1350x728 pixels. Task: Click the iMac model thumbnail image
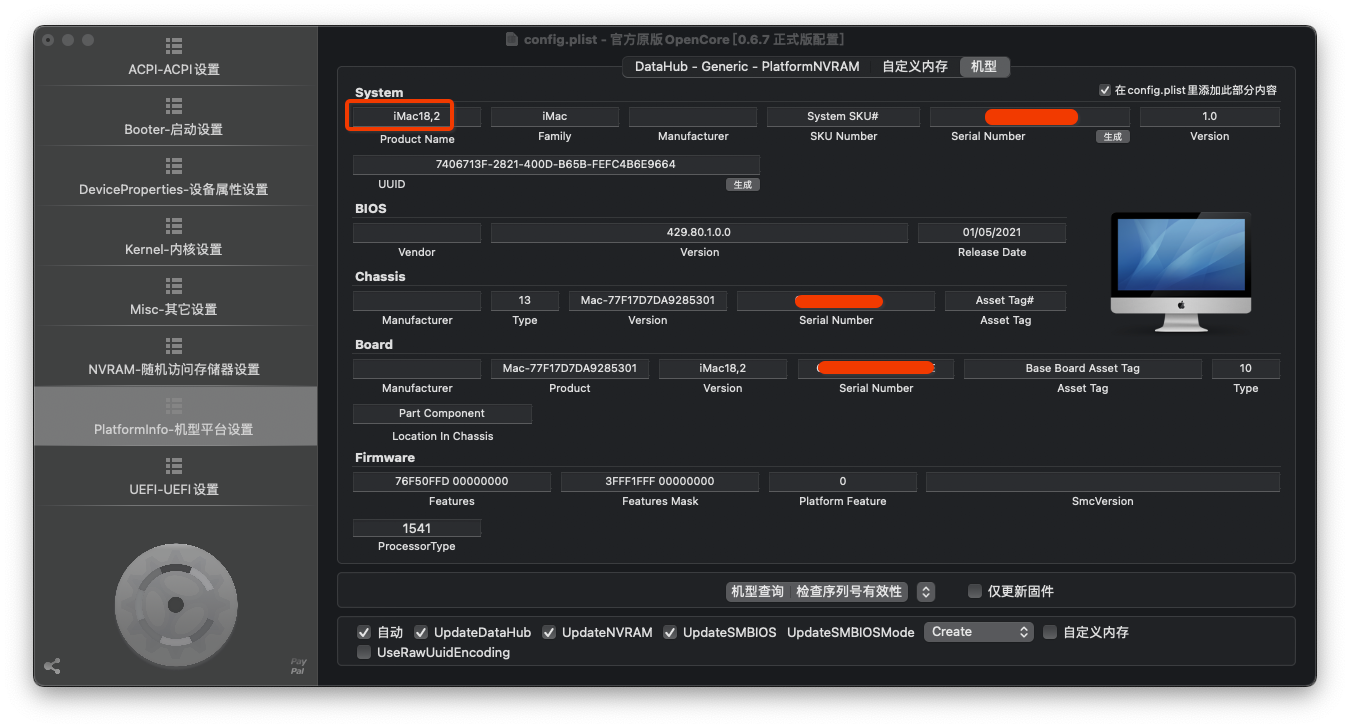(x=1181, y=272)
